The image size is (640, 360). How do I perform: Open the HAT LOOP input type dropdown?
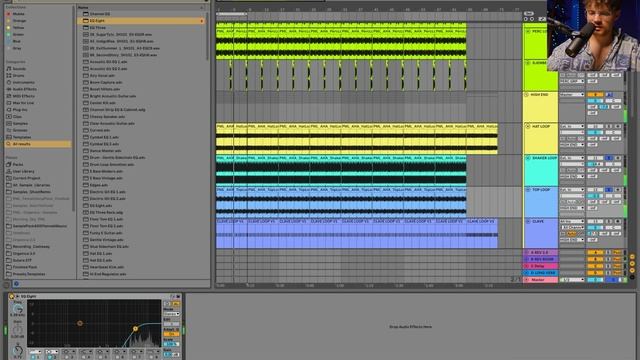click(x=572, y=127)
